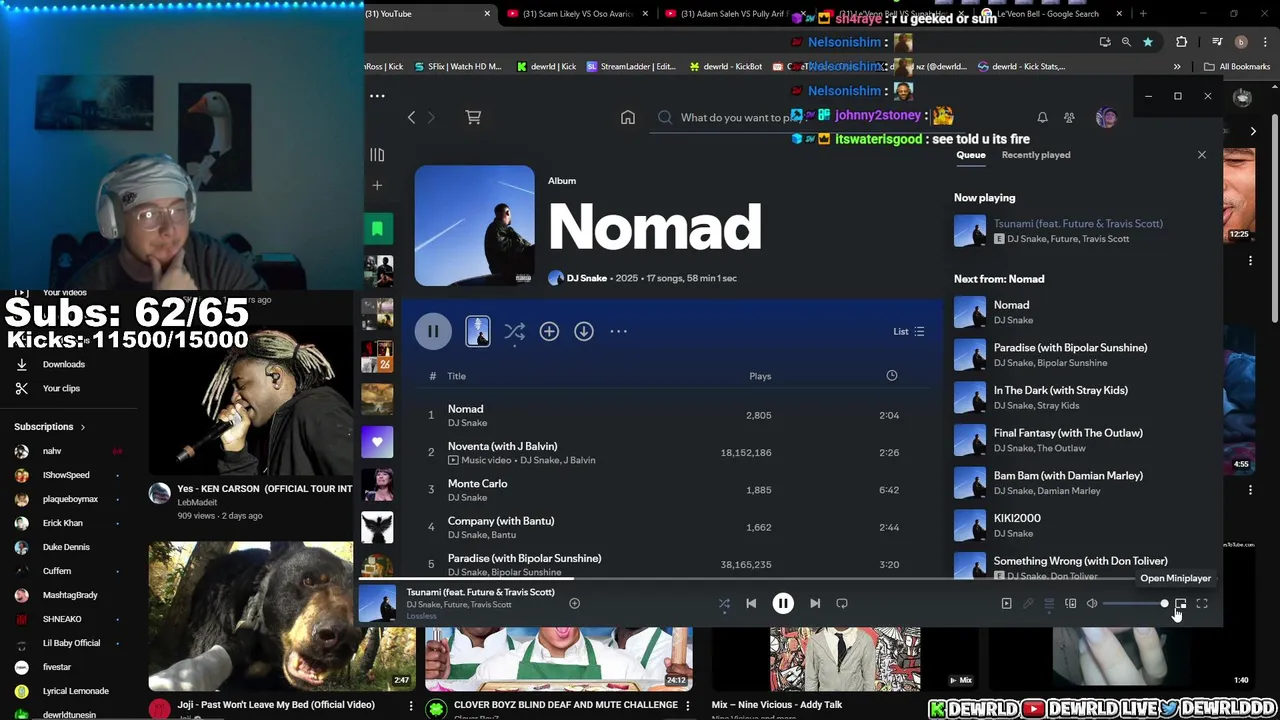This screenshot has height=720, width=1280.
Task: Skip to previous track in player bar
Action: tap(751, 603)
